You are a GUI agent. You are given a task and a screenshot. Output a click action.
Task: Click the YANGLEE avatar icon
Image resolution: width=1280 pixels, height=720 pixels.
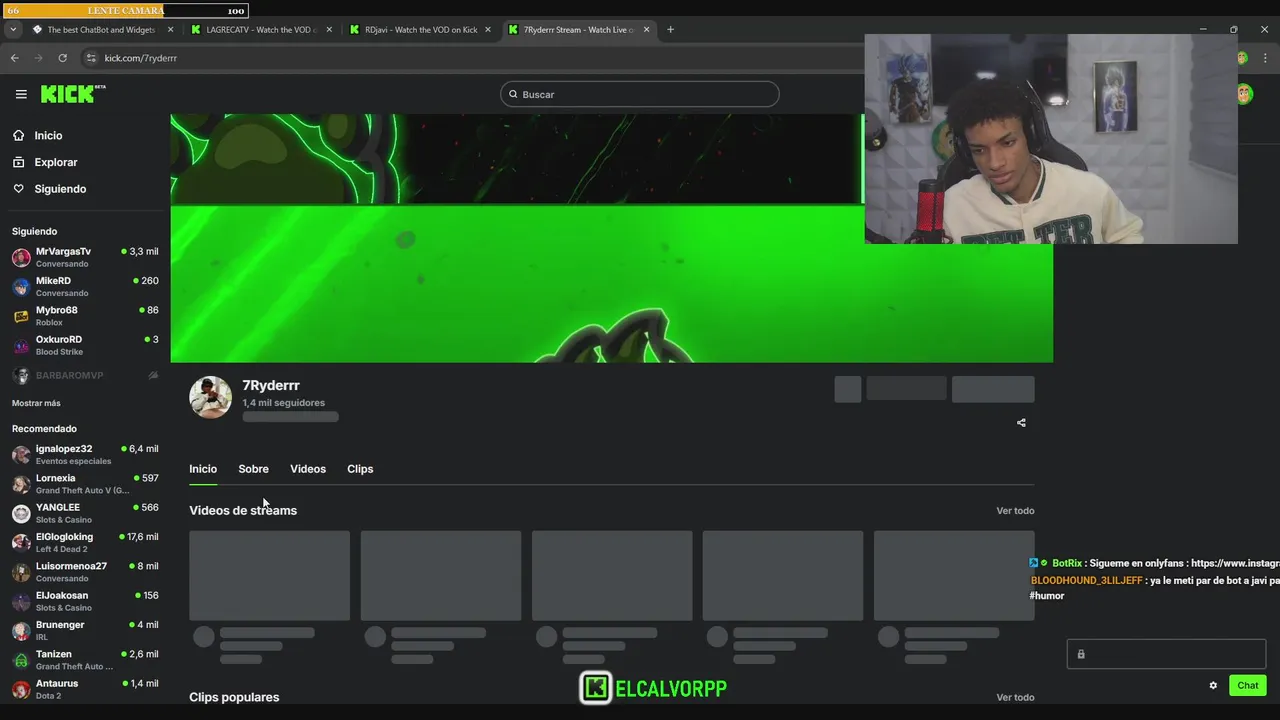click(21, 513)
